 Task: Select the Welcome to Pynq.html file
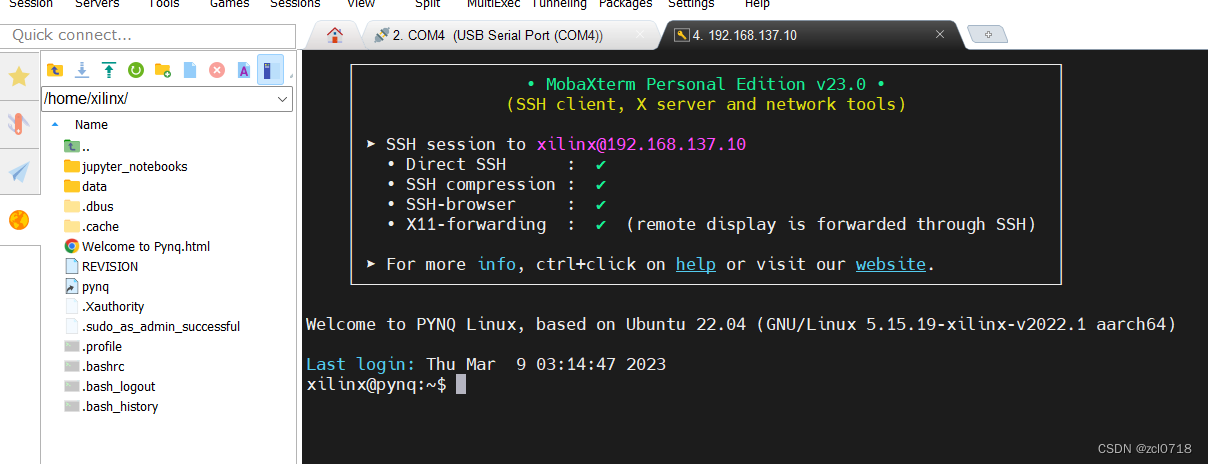pos(137,246)
